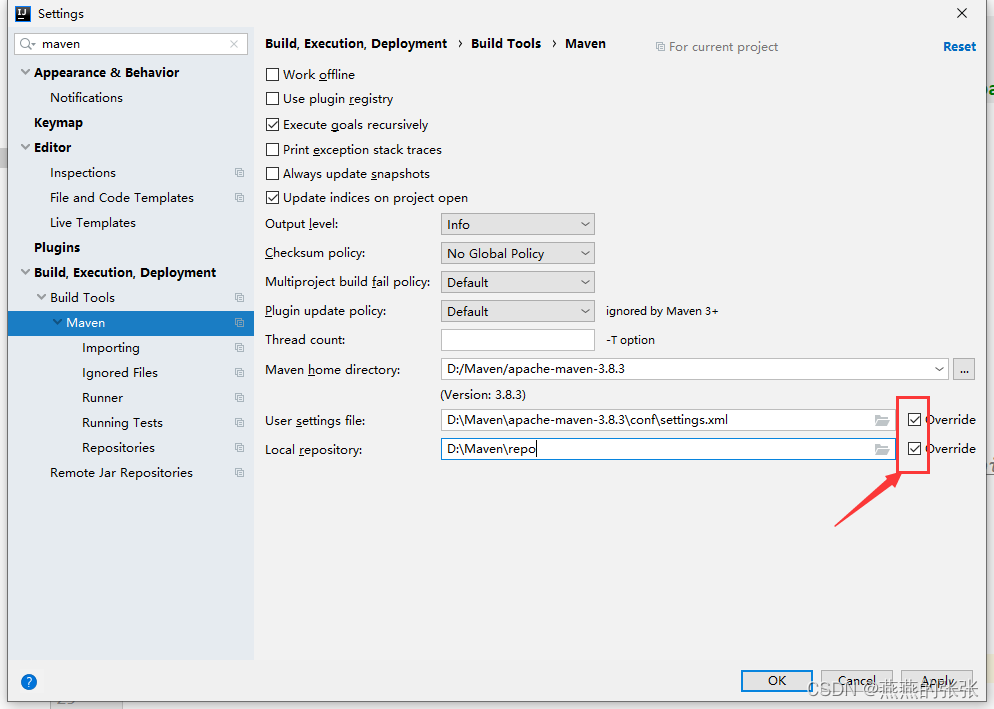Close the Settings dialog
This screenshot has width=994, height=709.
(962, 13)
